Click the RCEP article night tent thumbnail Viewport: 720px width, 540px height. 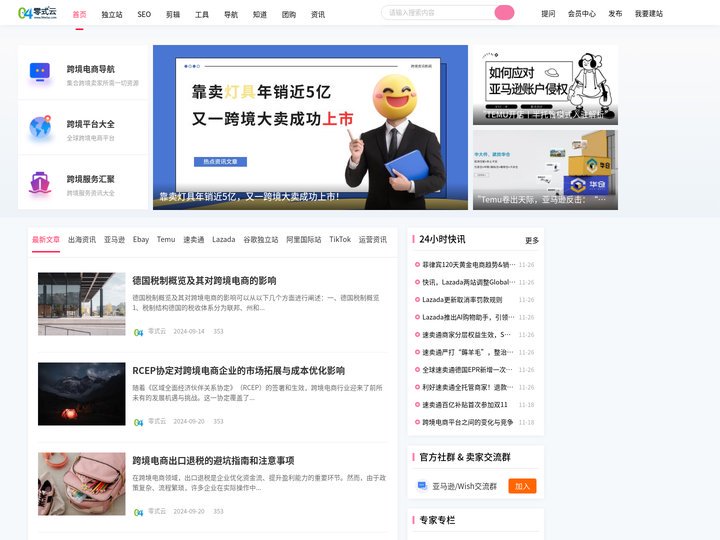point(82,394)
